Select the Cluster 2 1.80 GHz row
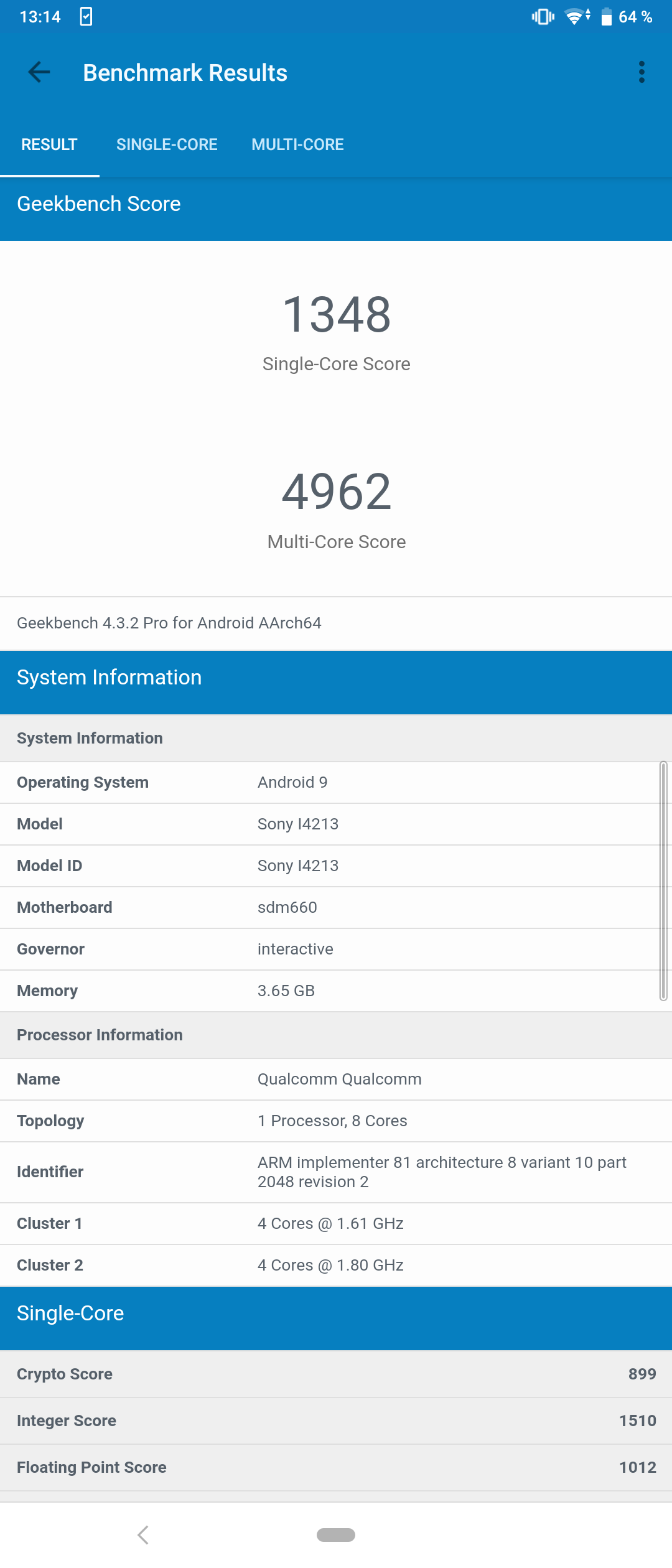 [336, 1265]
